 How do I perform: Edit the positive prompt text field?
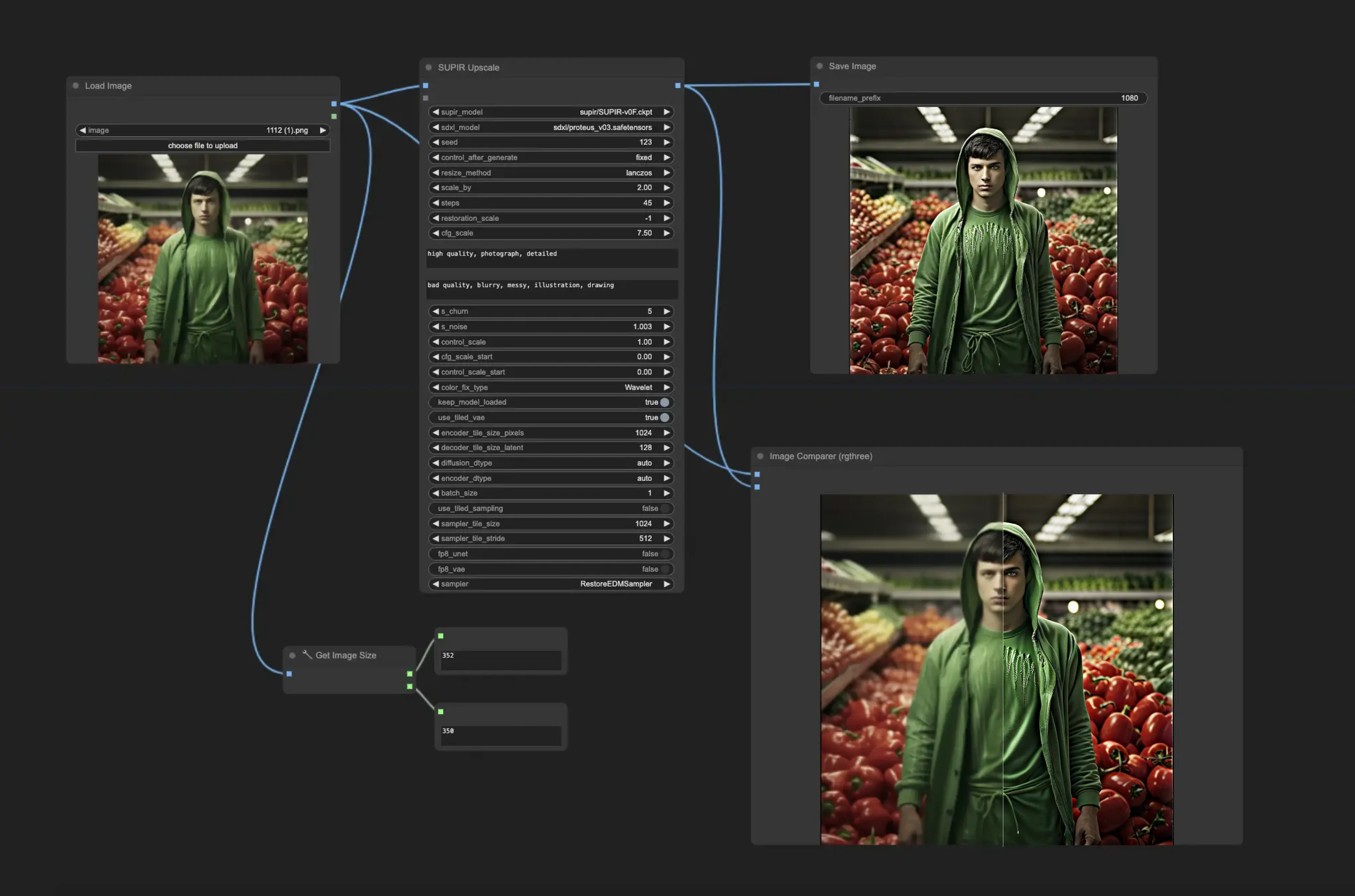552,258
